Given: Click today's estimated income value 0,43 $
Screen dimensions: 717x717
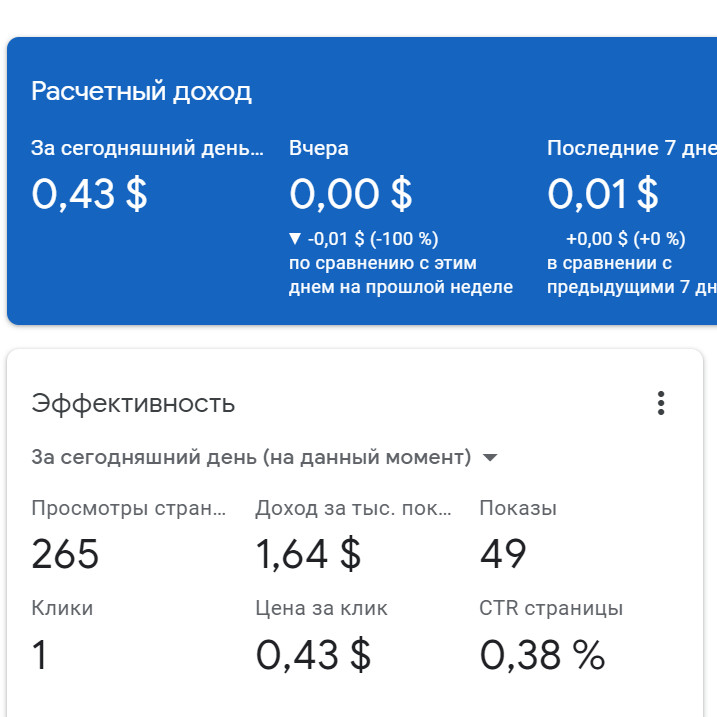Looking at the screenshot, I should point(90,194).
